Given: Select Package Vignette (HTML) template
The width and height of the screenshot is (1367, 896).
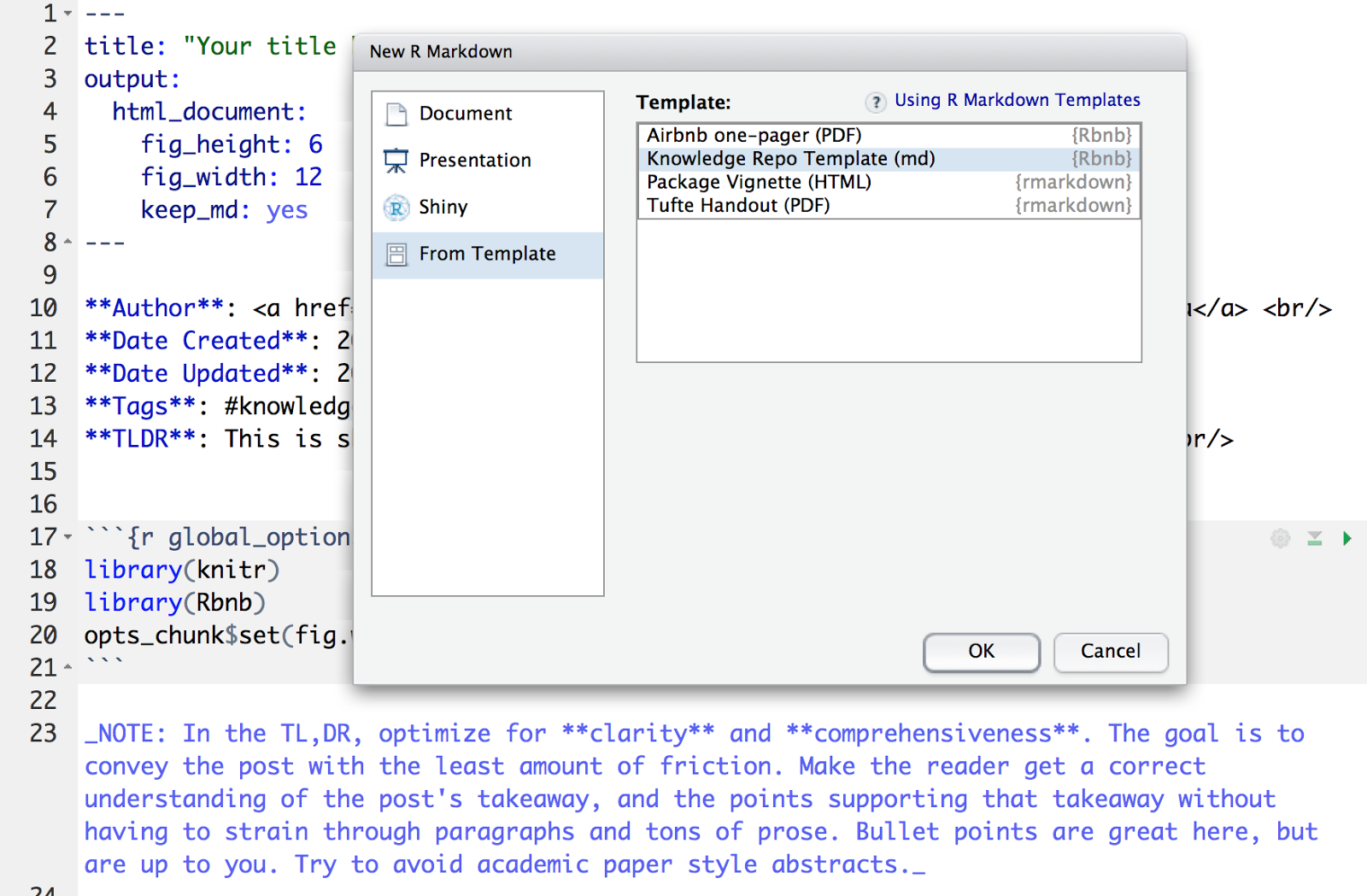Looking at the screenshot, I should tap(889, 182).
